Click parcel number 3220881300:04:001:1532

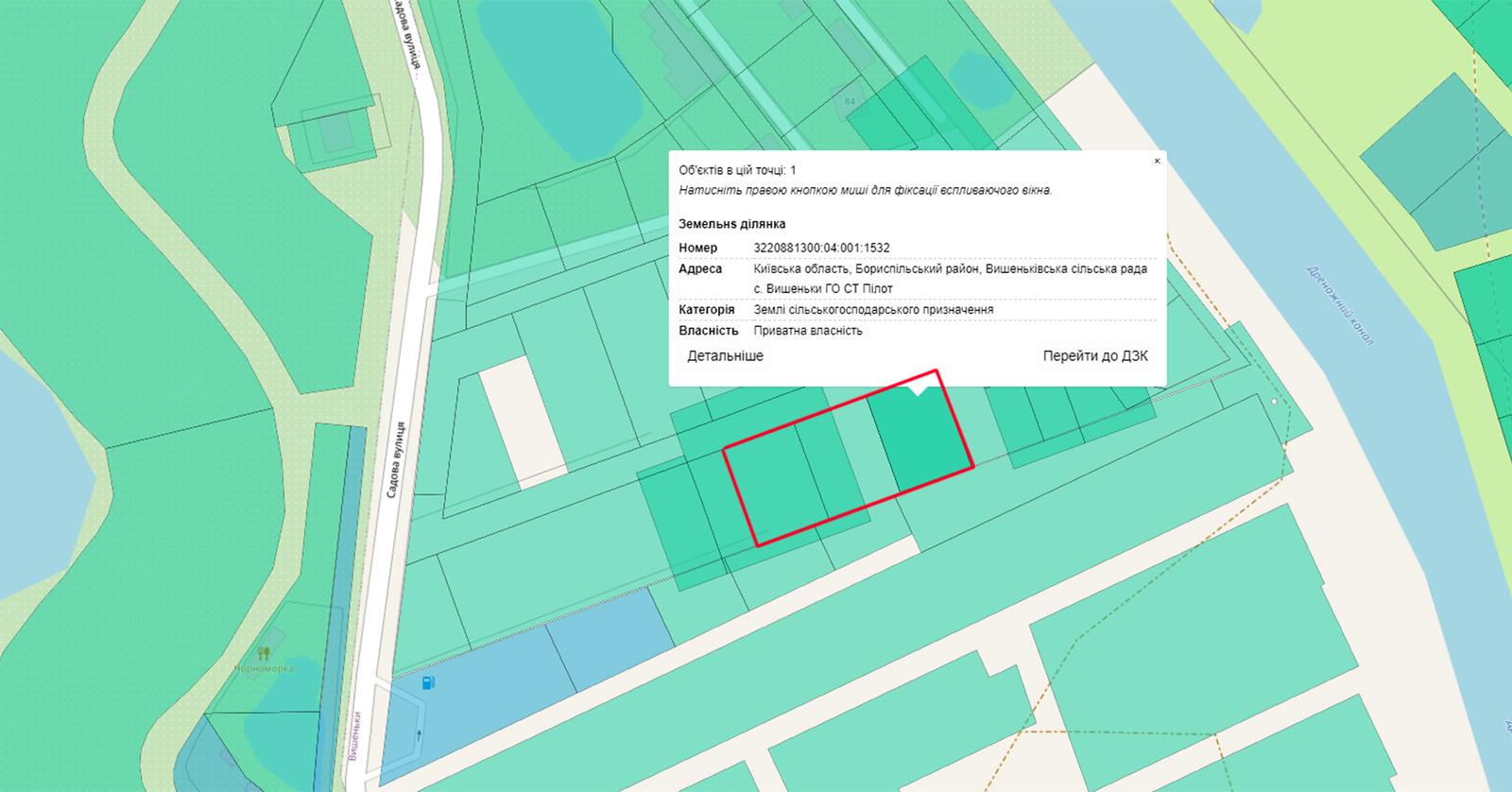pos(821,248)
